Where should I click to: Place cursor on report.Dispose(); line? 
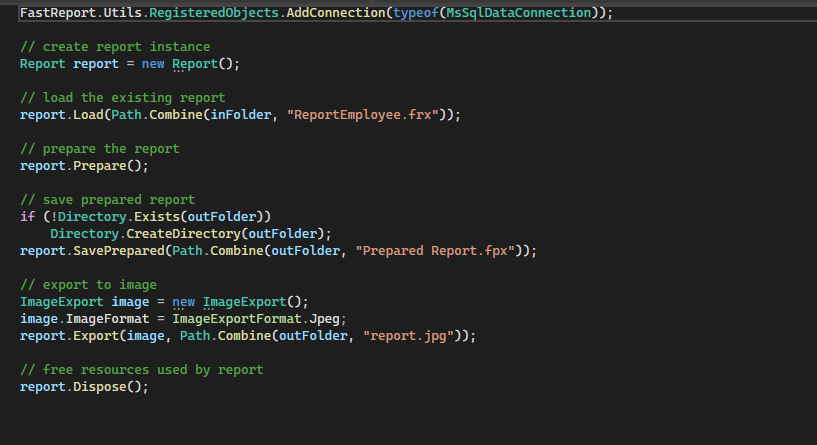[84, 387]
